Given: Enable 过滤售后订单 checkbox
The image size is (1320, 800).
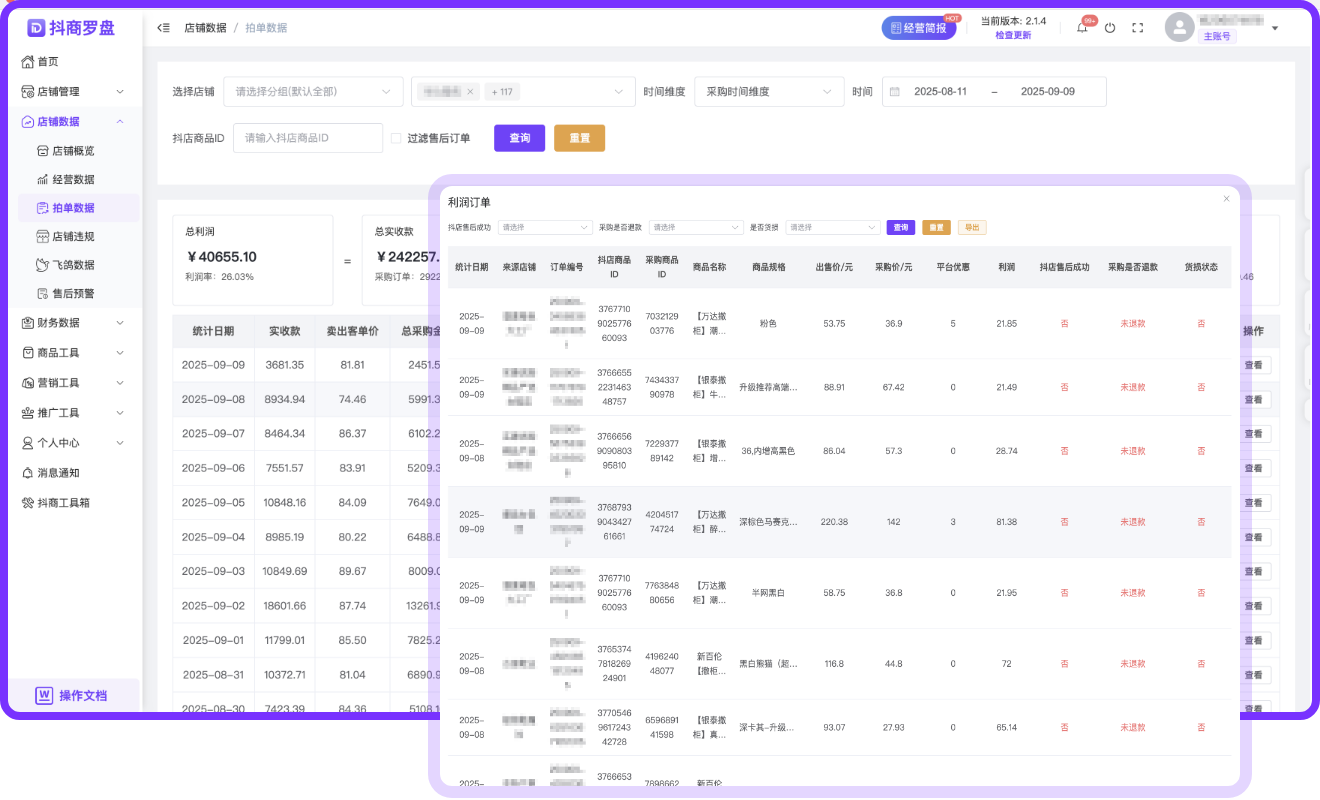Looking at the screenshot, I should tap(396, 138).
